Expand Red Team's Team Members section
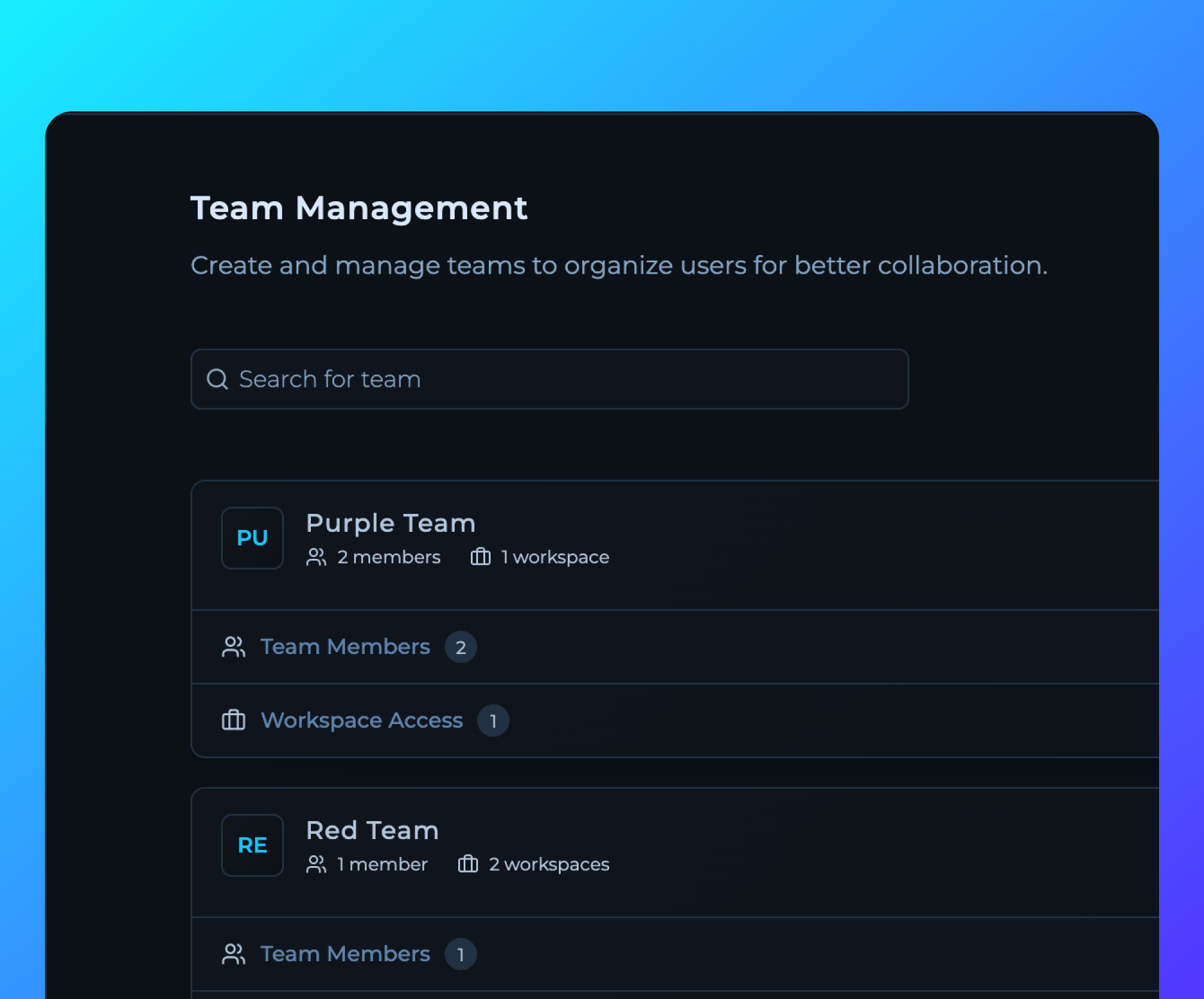1204x999 pixels. (675, 954)
